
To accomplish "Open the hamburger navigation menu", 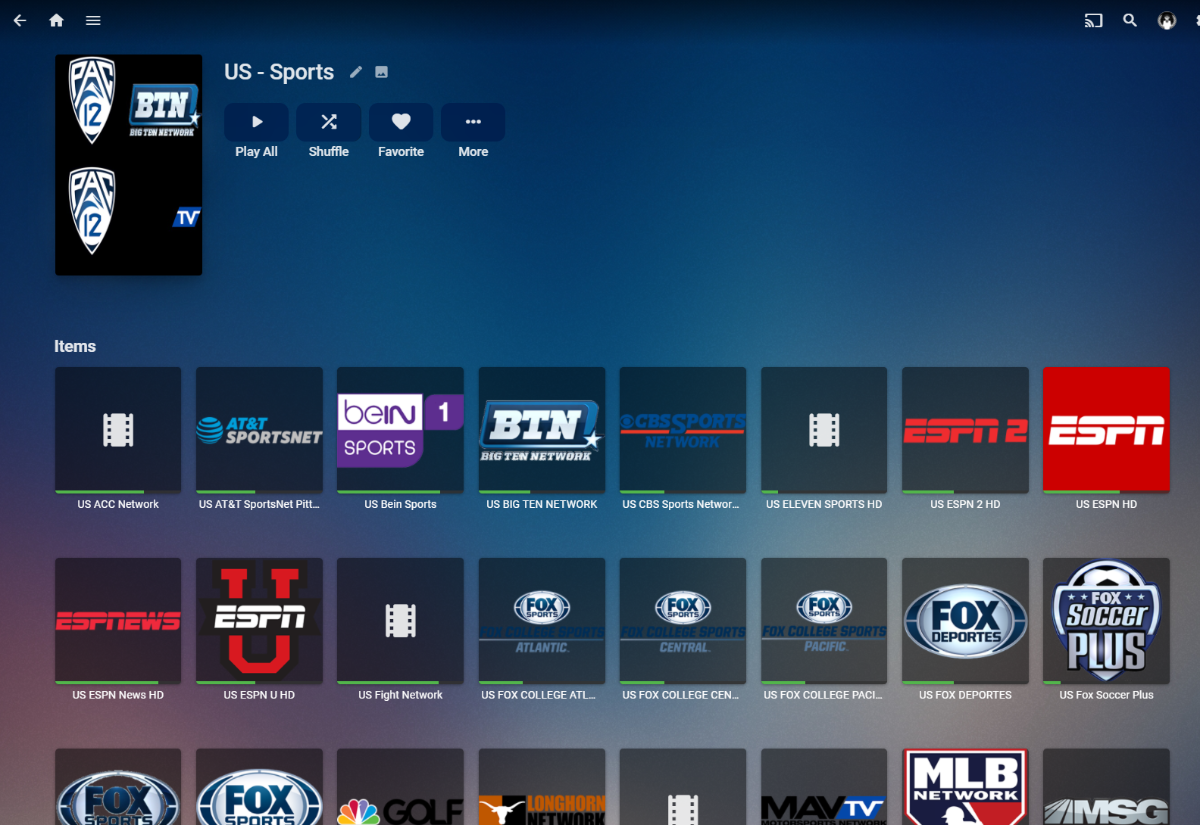I will click(93, 20).
